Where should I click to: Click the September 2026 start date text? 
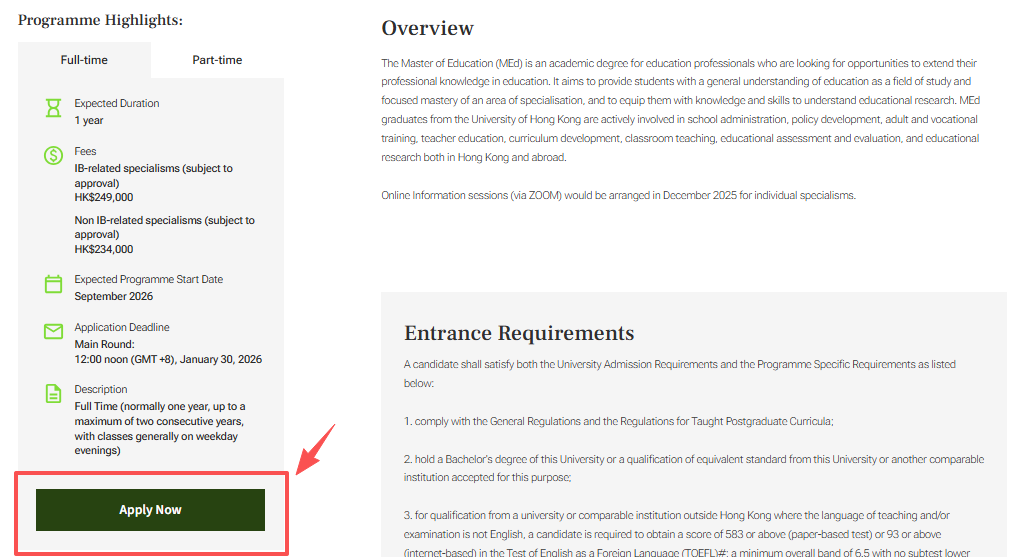coord(114,296)
